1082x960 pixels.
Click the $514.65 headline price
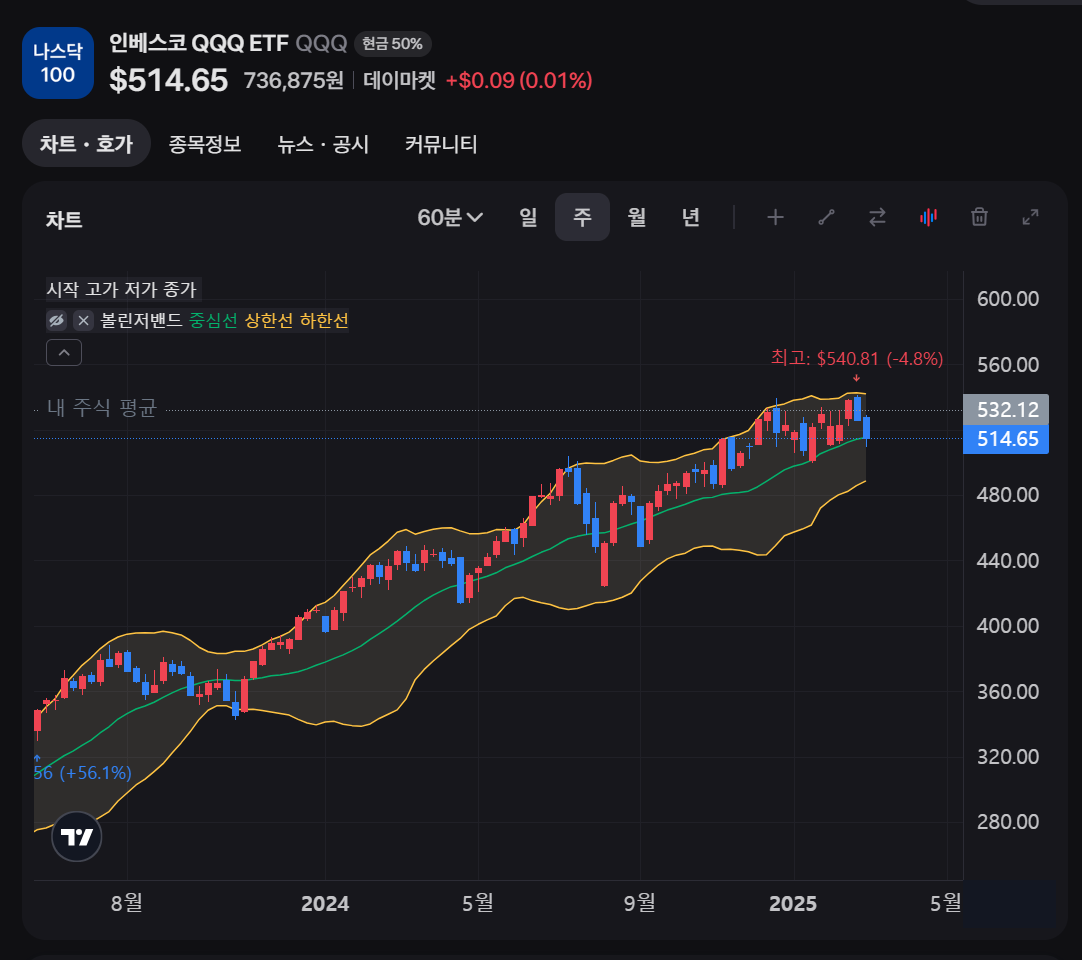[x=168, y=80]
